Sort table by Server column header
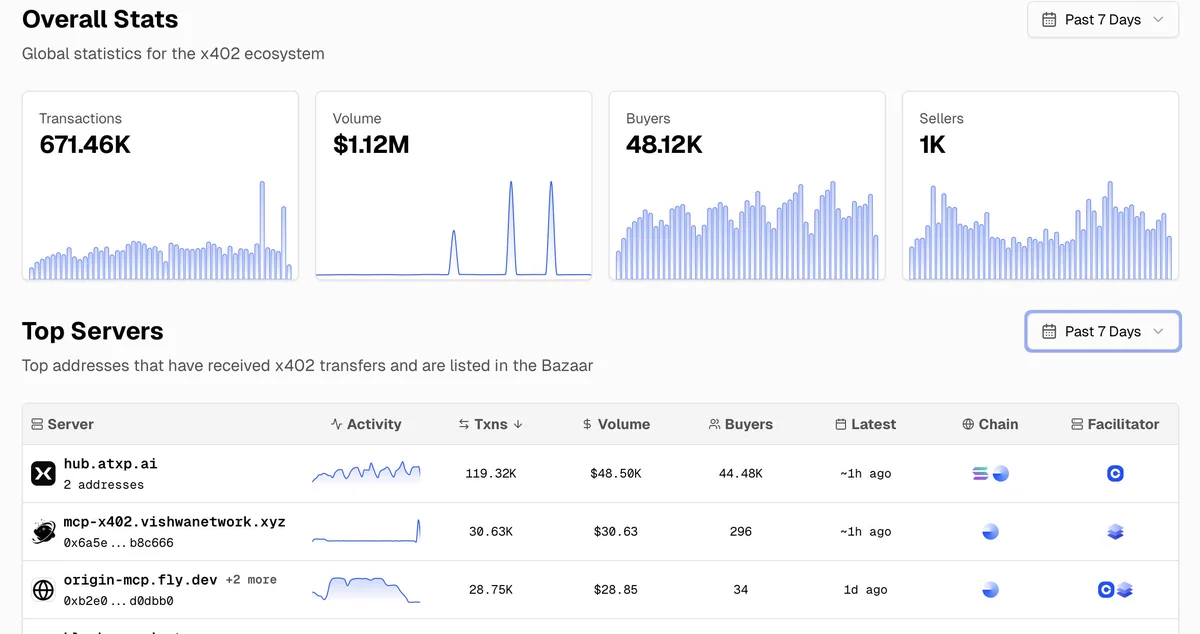1200x634 pixels. click(62, 424)
